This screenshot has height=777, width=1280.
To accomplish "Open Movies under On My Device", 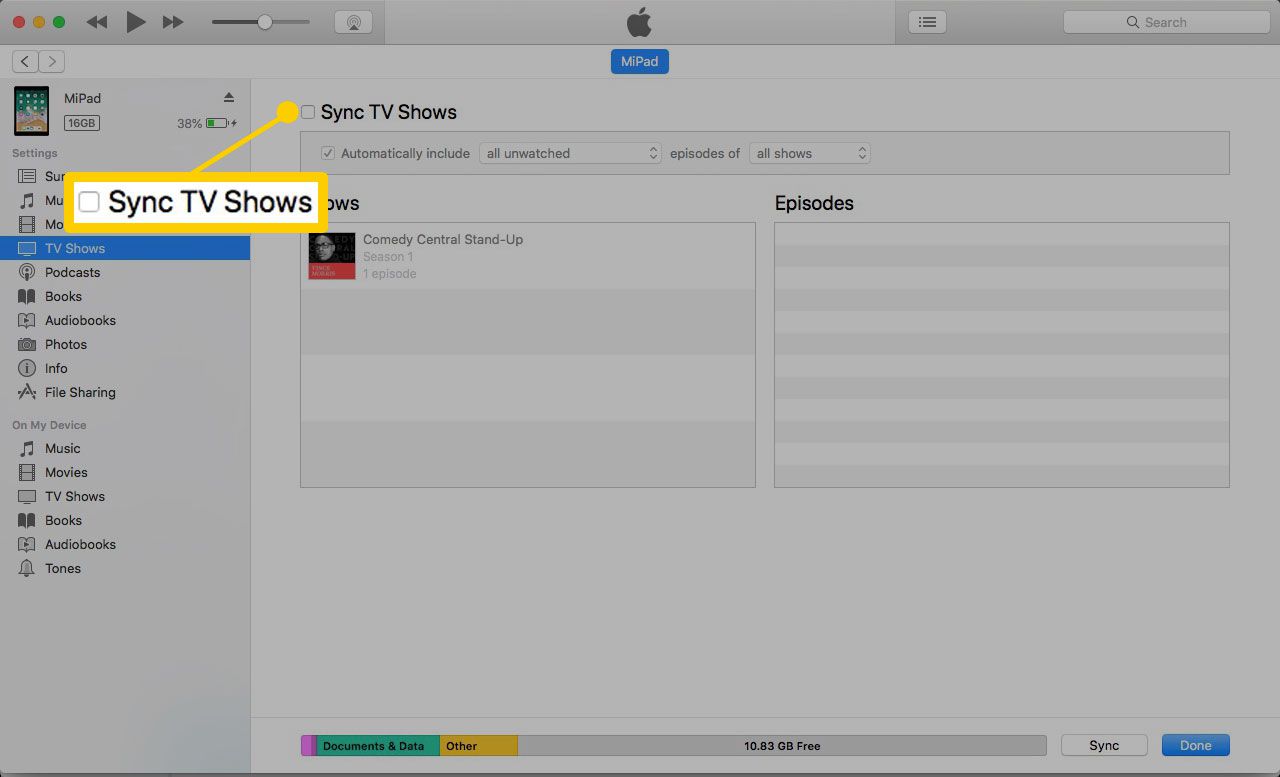I will pyautogui.click(x=125, y=472).
